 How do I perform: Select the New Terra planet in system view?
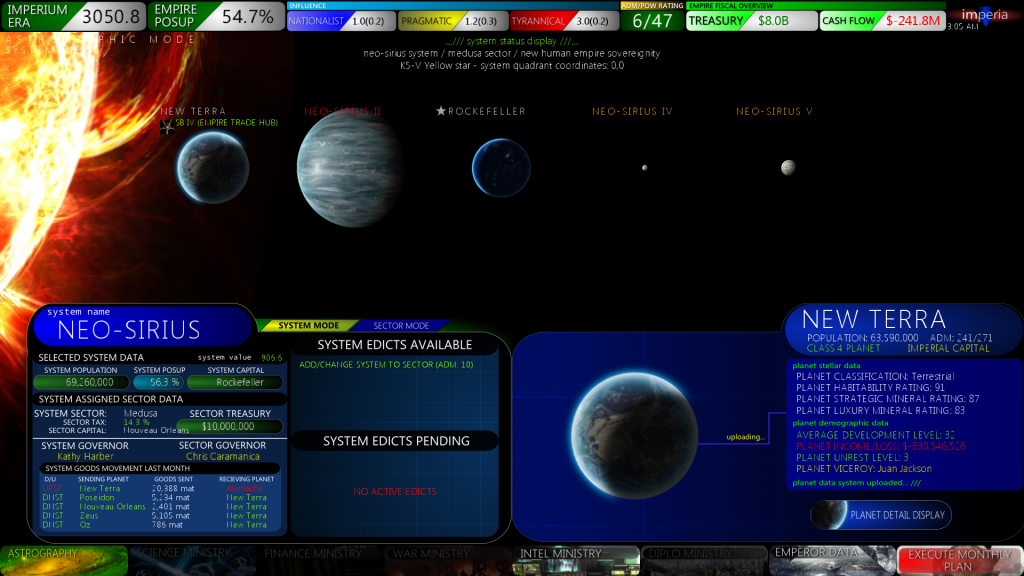(213, 168)
